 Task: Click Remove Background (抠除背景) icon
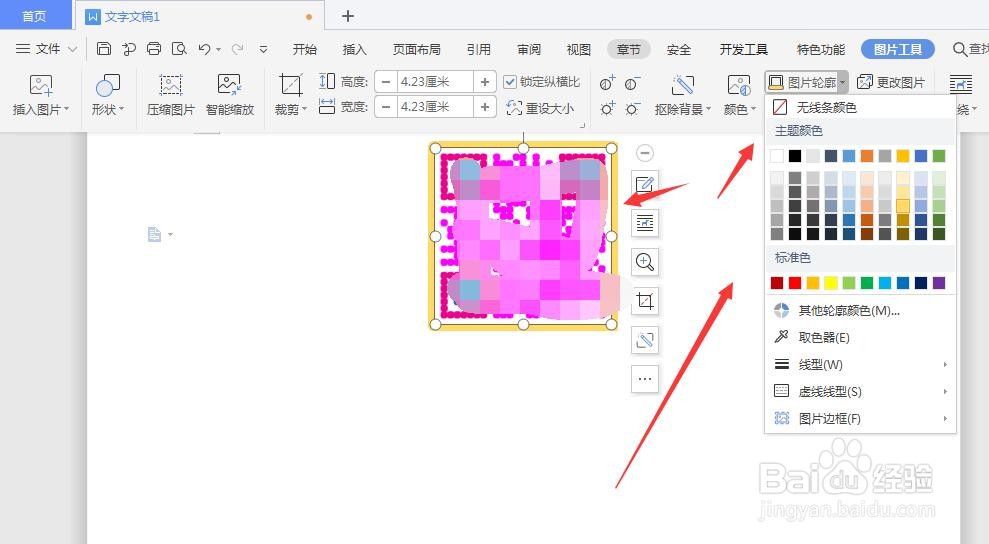point(682,85)
